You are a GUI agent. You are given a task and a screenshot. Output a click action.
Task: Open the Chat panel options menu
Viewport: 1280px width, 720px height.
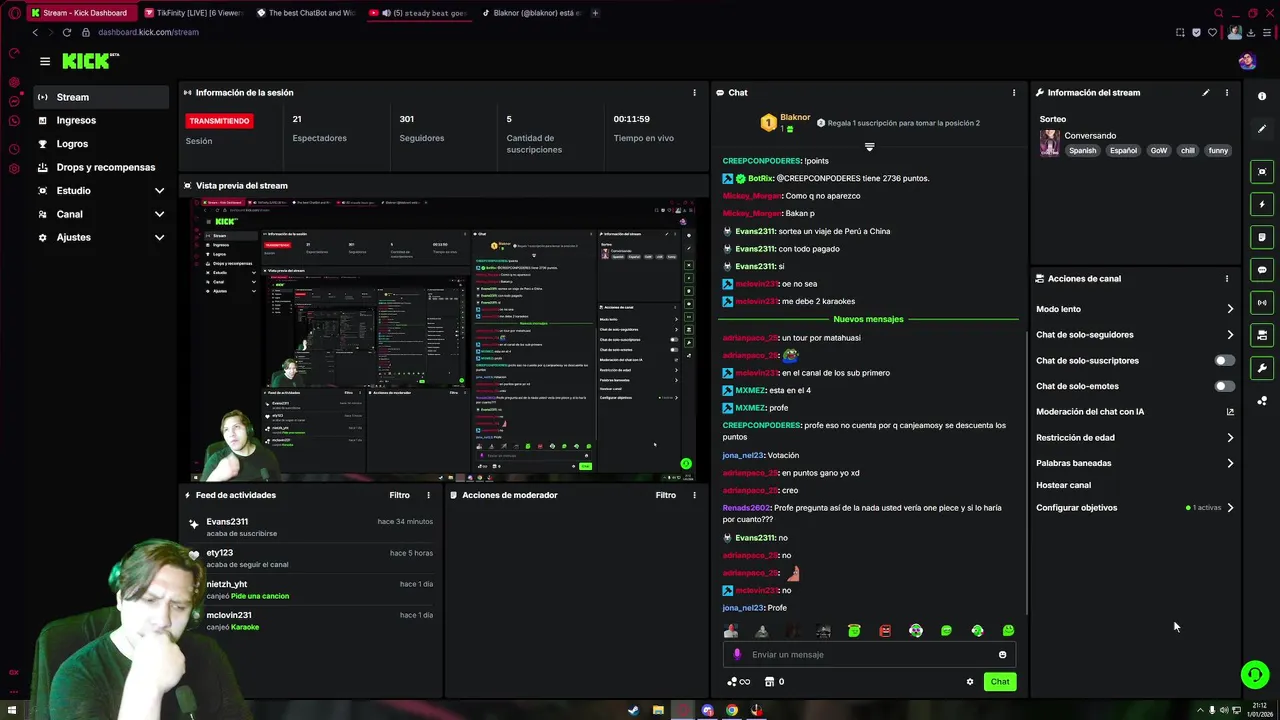[1013, 93]
